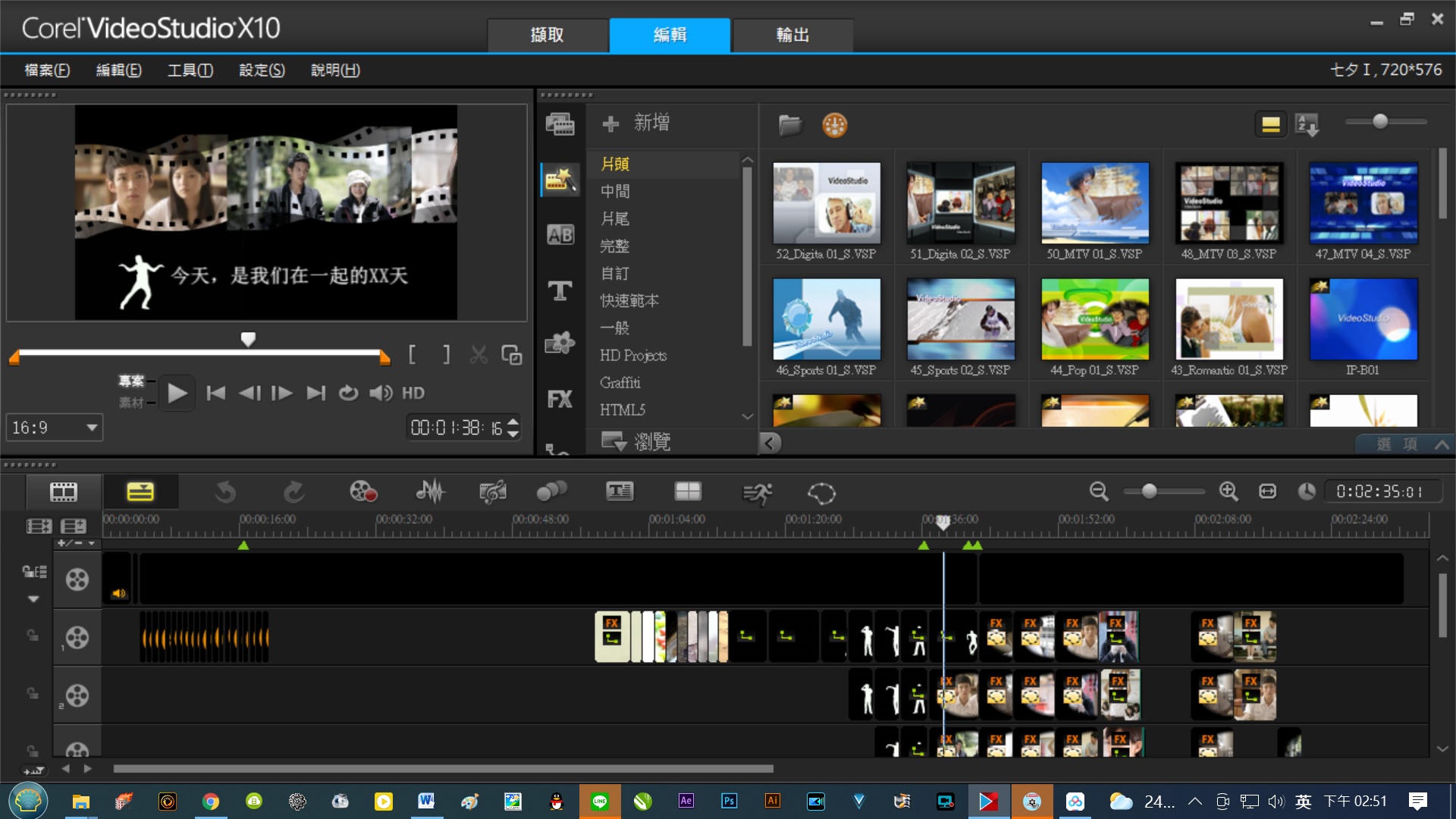Image resolution: width=1456 pixels, height=819 pixels.
Task: Set Mark-in with left bracket
Action: point(412,354)
